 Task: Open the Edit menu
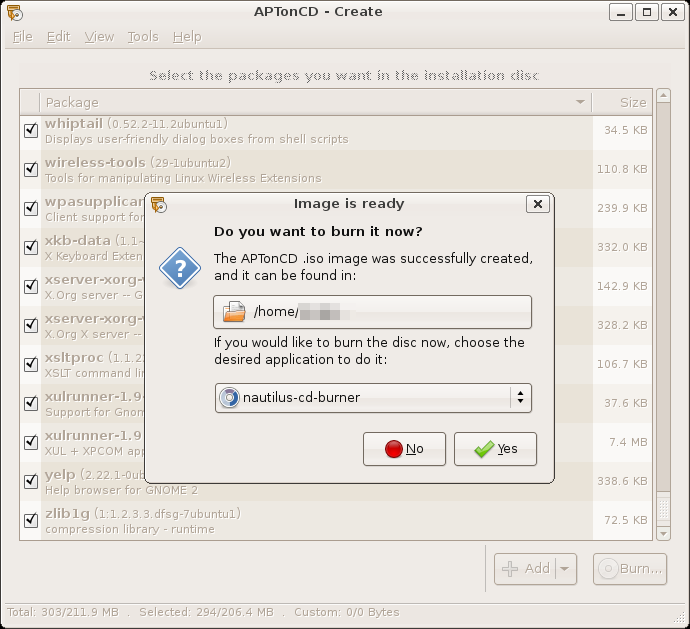click(59, 37)
